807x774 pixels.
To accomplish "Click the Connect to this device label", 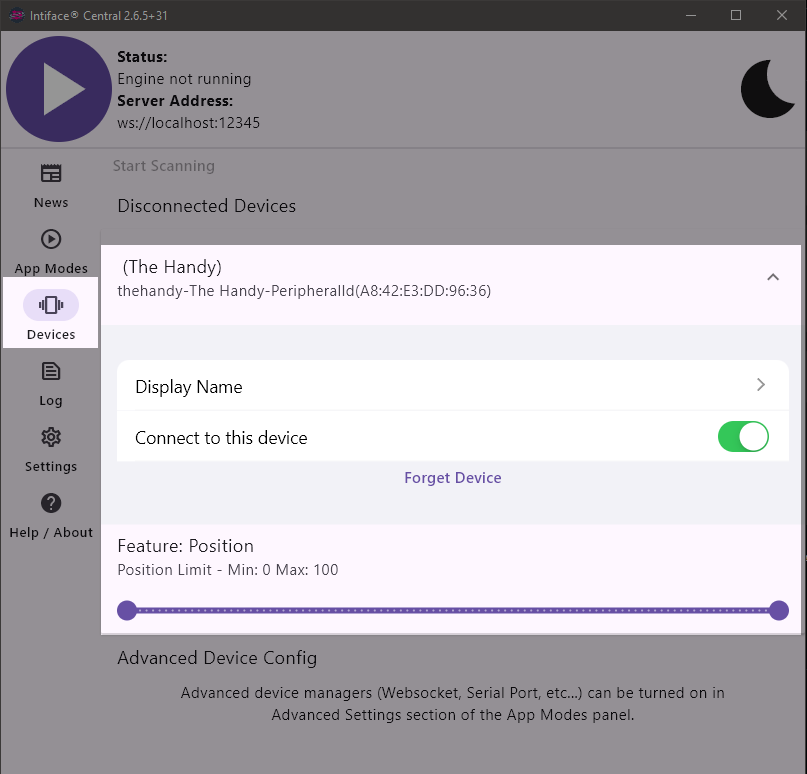I will 221,438.
